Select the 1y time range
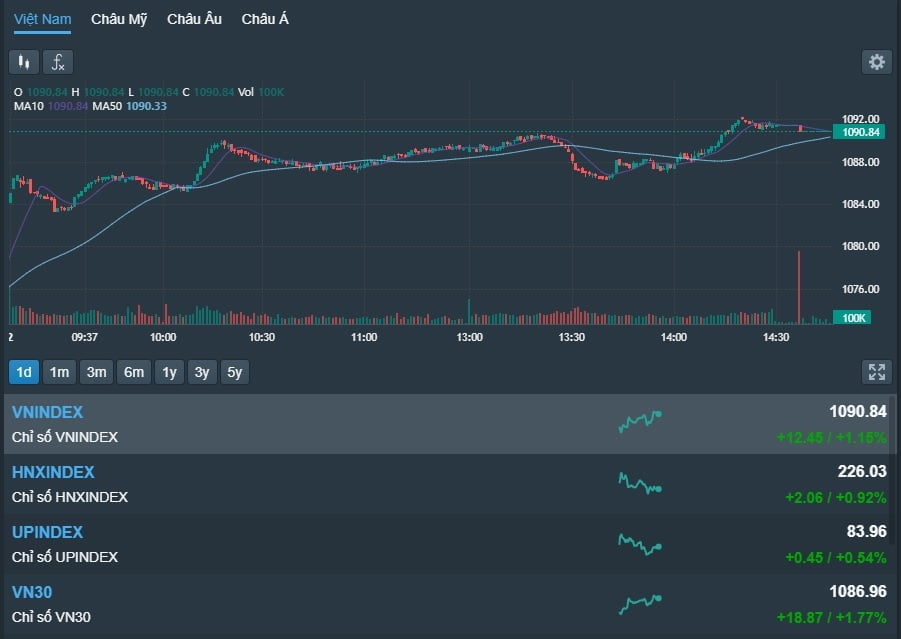Image resolution: width=901 pixels, height=639 pixels. (170, 372)
